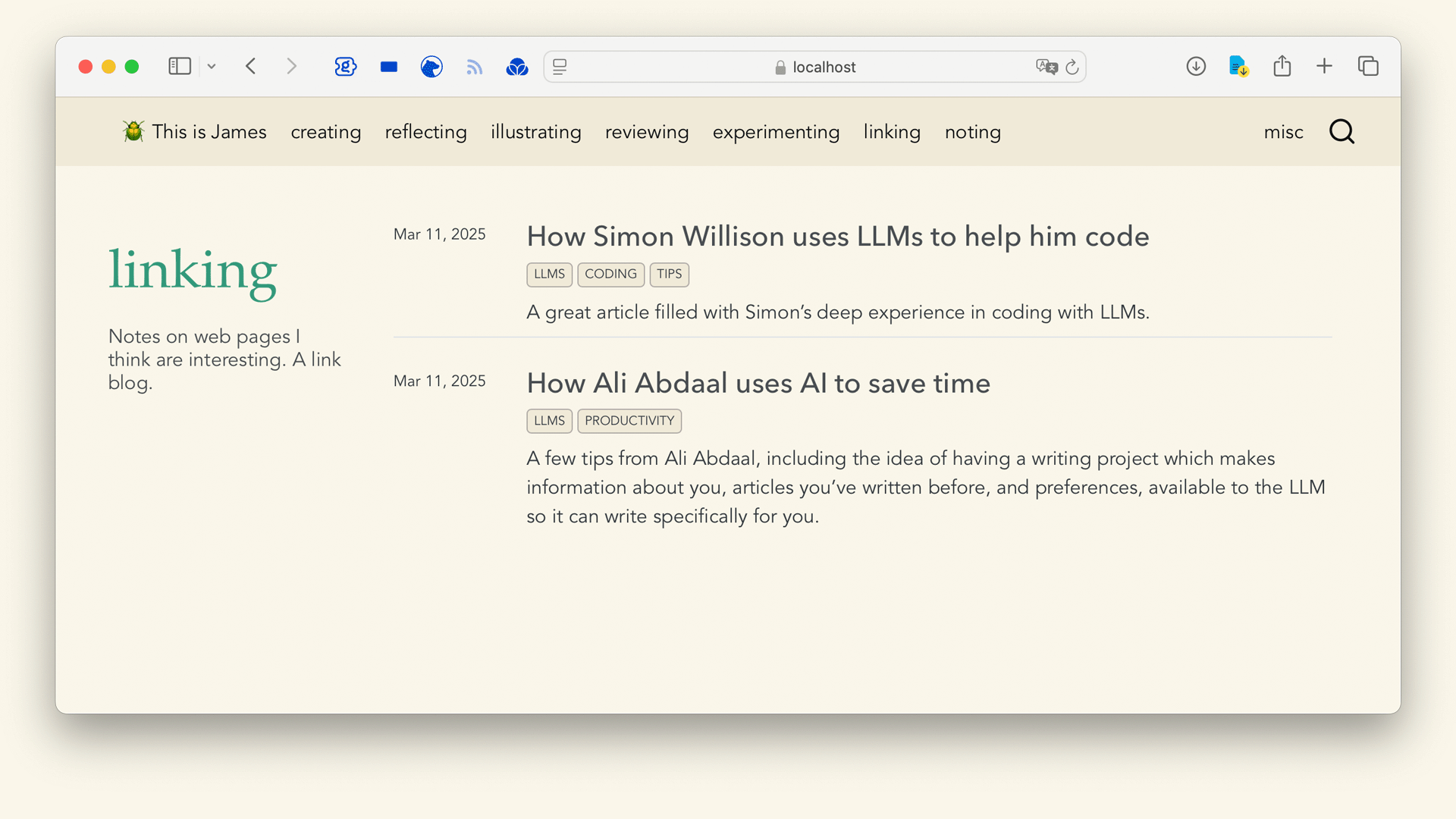The height and width of the screenshot is (819, 1456).
Task: Filter by the PRODUCTIVITY tag
Action: click(629, 421)
